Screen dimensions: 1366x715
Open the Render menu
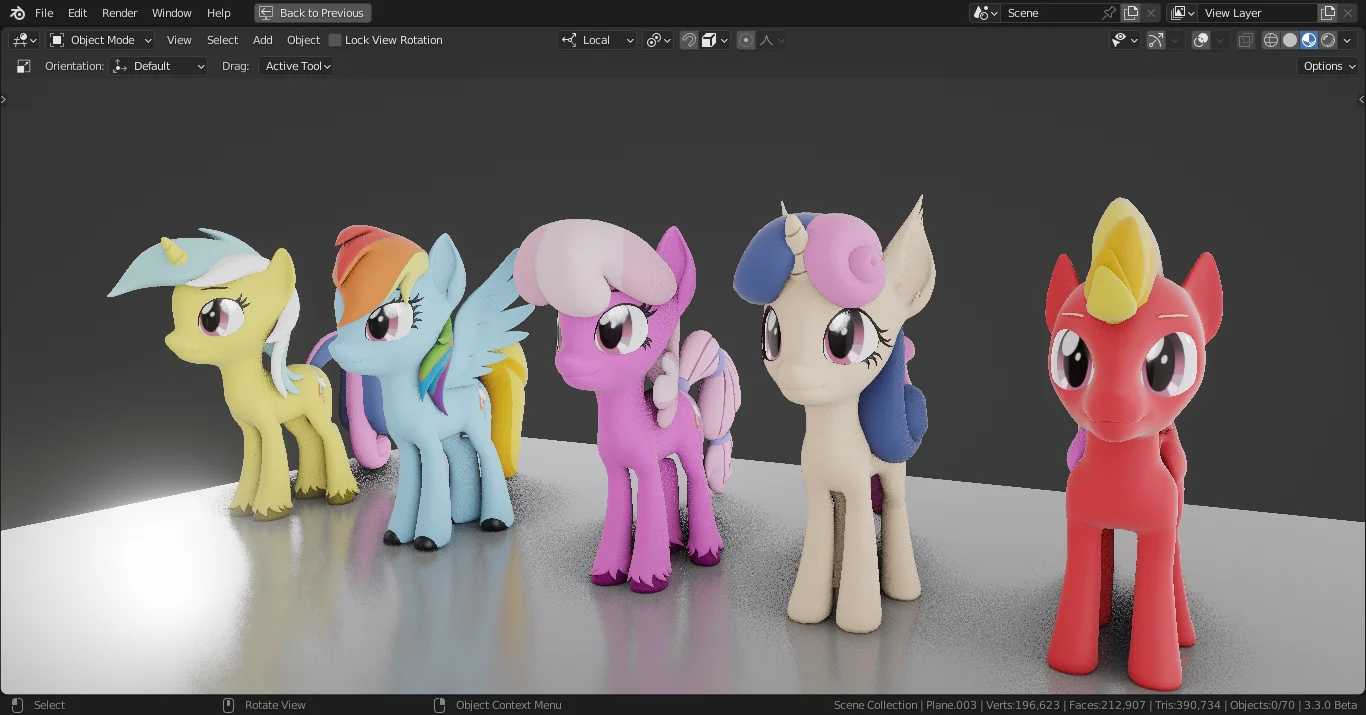(x=120, y=13)
